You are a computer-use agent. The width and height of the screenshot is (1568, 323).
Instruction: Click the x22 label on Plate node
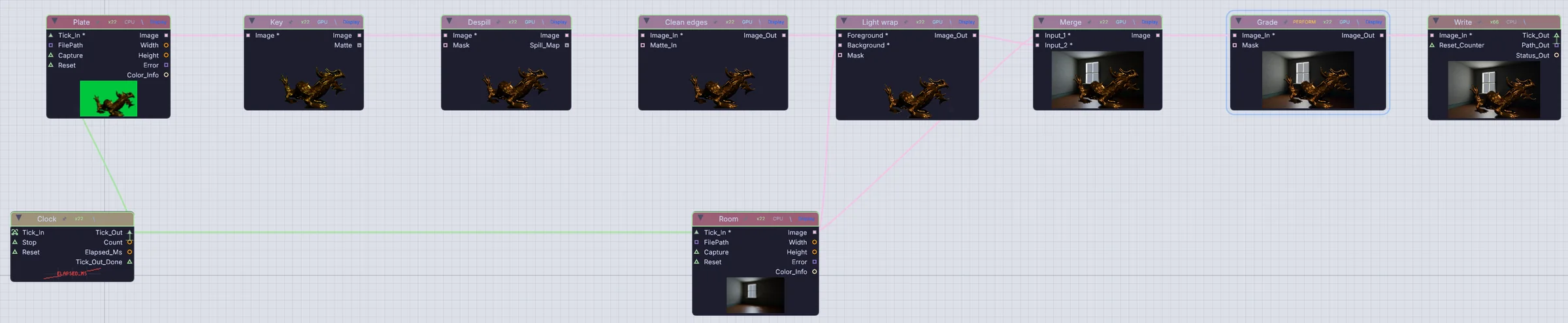click(112, 22)
